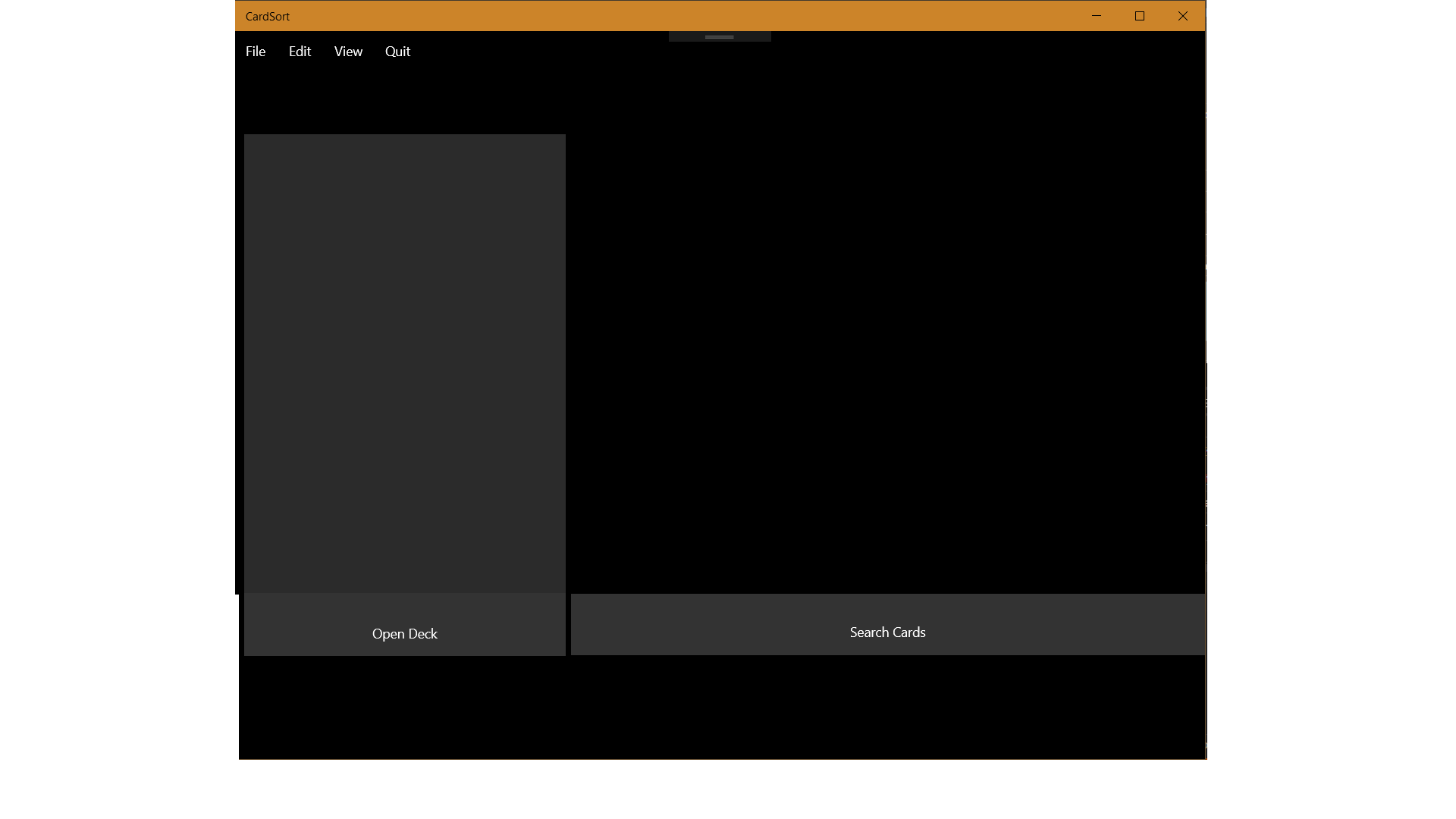Expand the collapsed debug toolbar handle
Image resolution: width=1456 pixels, height=819 pixels.
tap(719, 36)
